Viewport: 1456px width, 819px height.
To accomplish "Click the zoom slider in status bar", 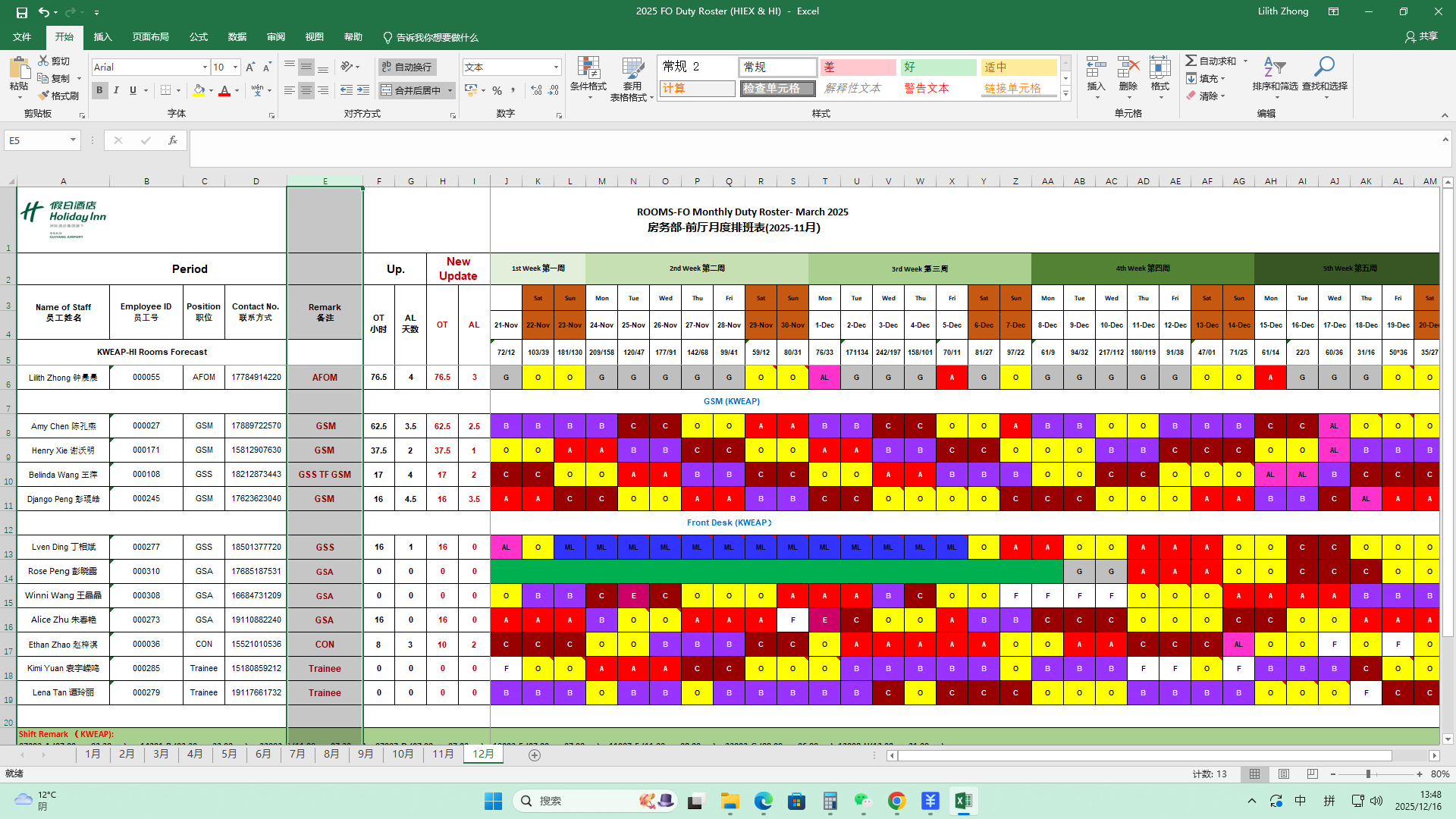I will coord(1368,774).
